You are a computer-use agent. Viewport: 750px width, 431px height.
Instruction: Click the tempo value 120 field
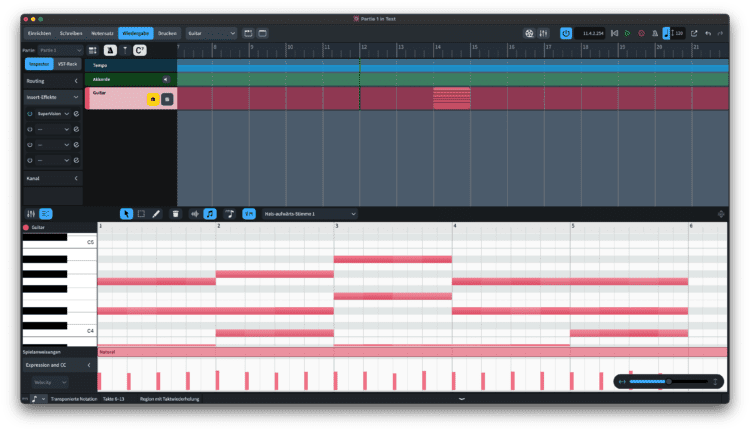point(679,33)
